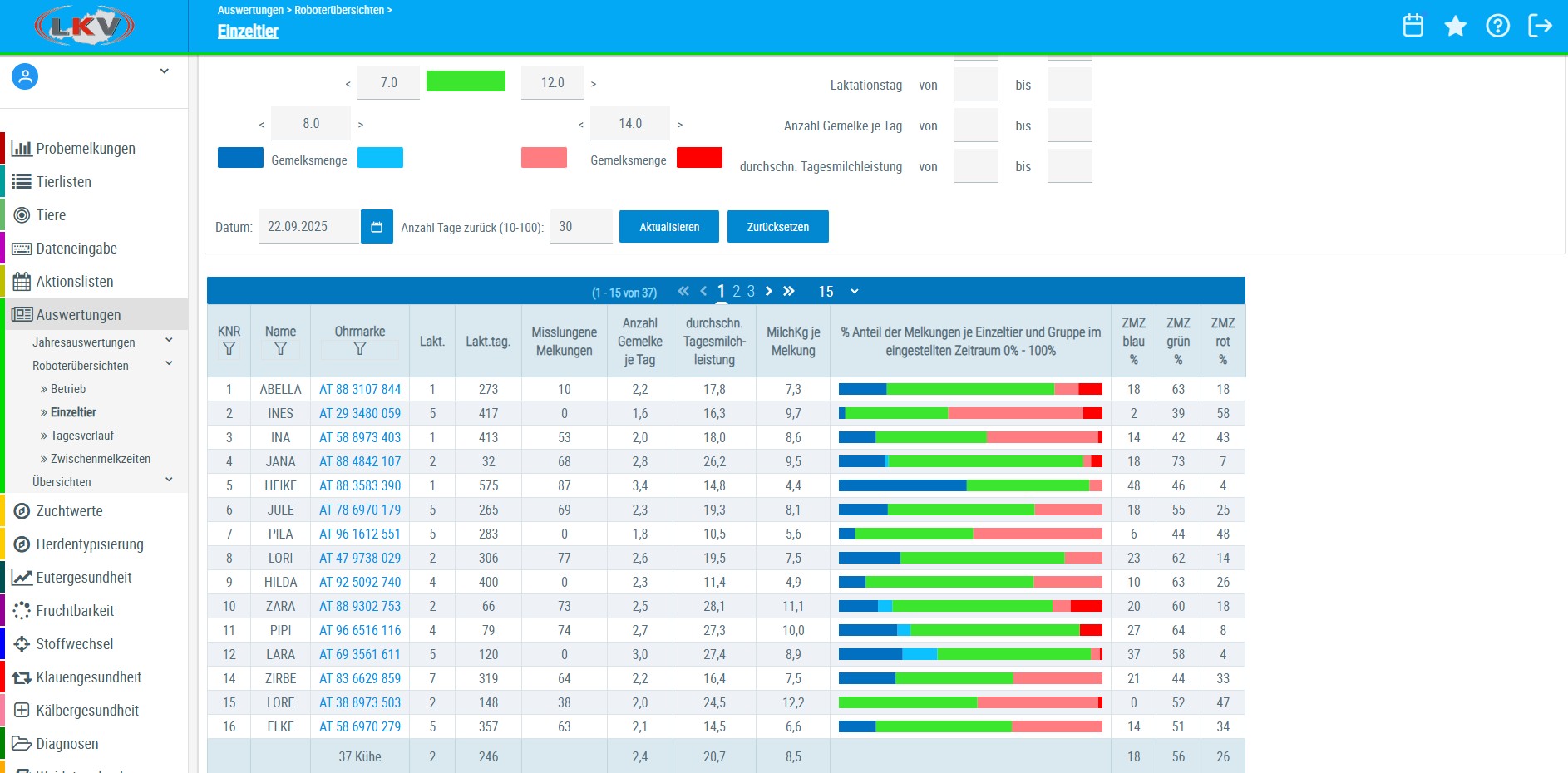
Task: Filter the KNR column
Action: (229, 349)
